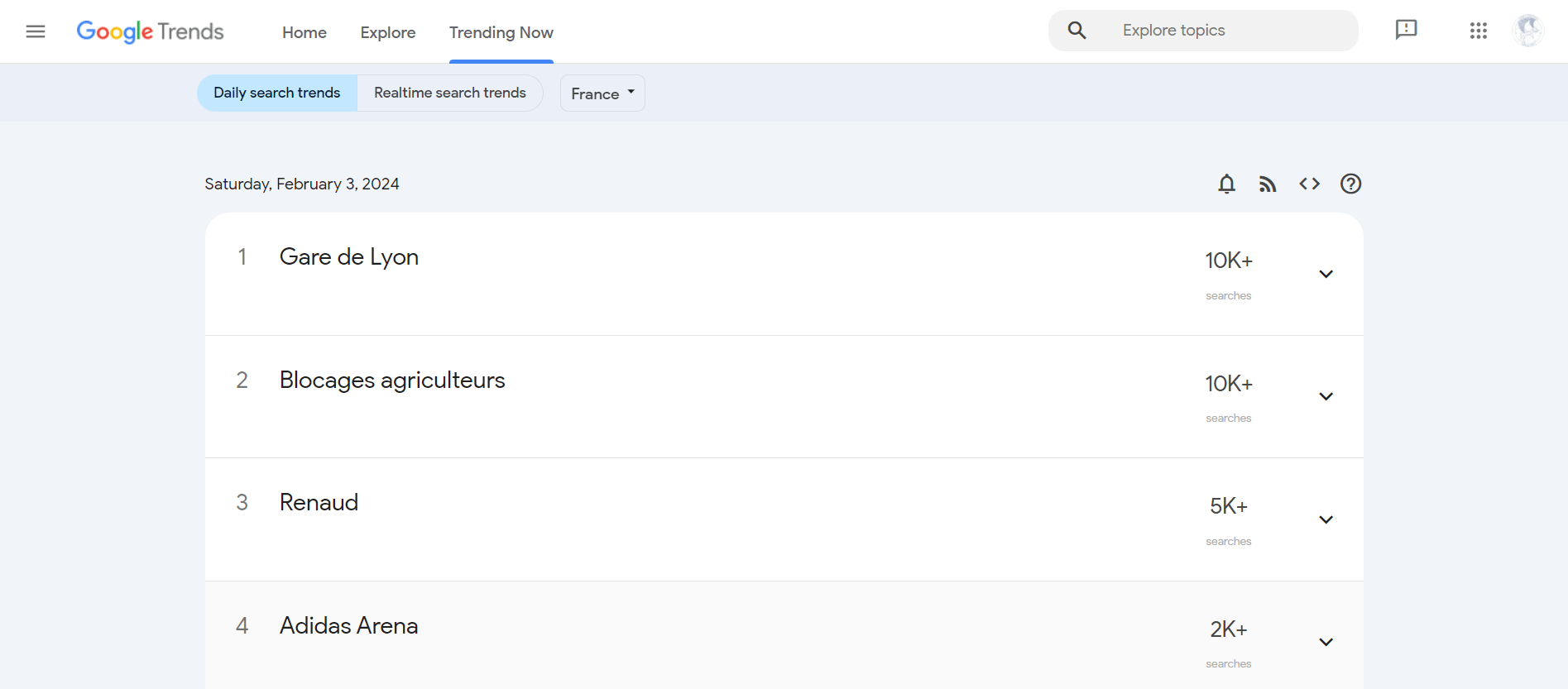Open the hamburger main menu

pyautogui.click(x=36, y=31)
